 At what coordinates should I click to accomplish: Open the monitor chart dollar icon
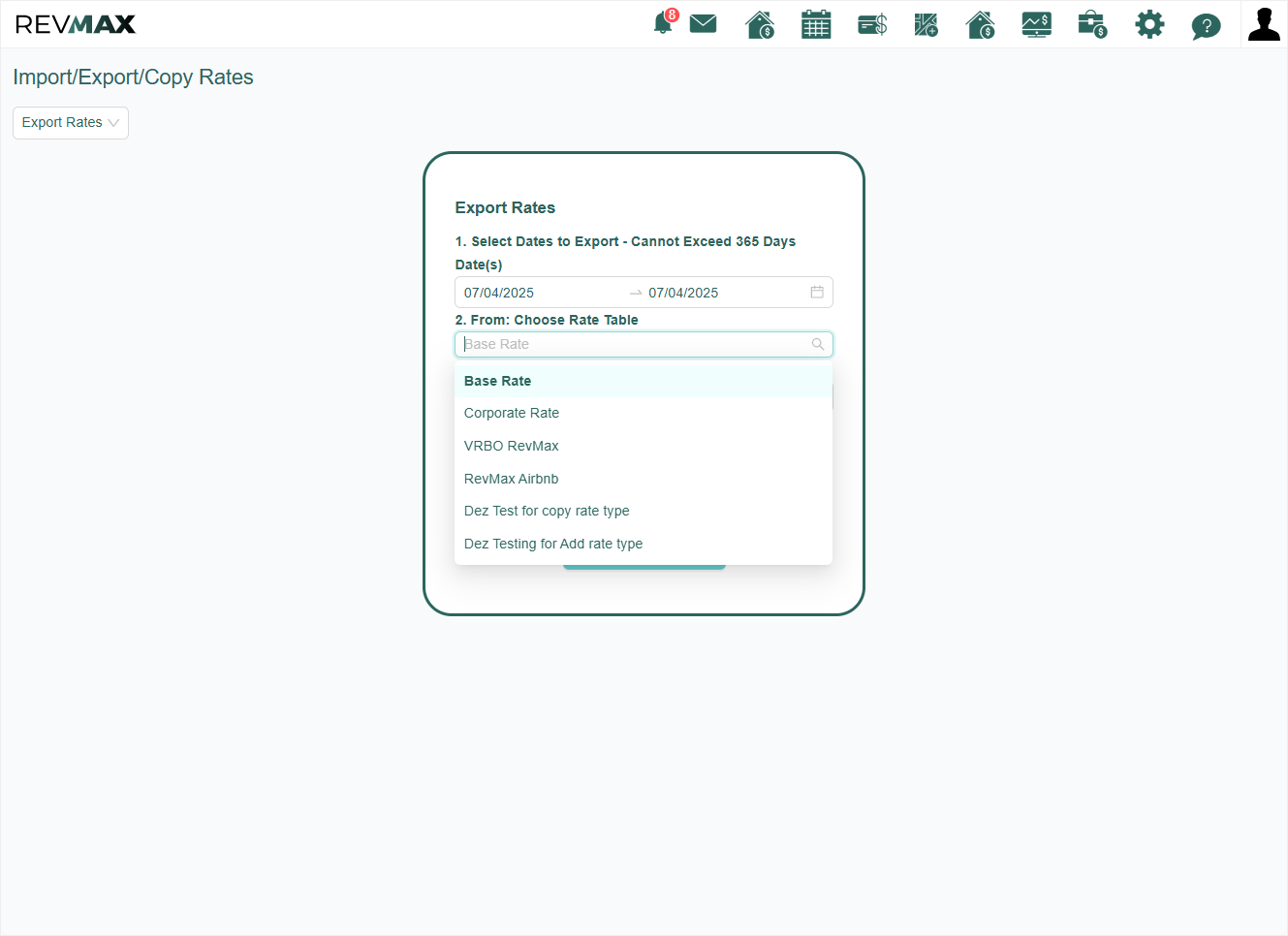[x=1037, y=24]
